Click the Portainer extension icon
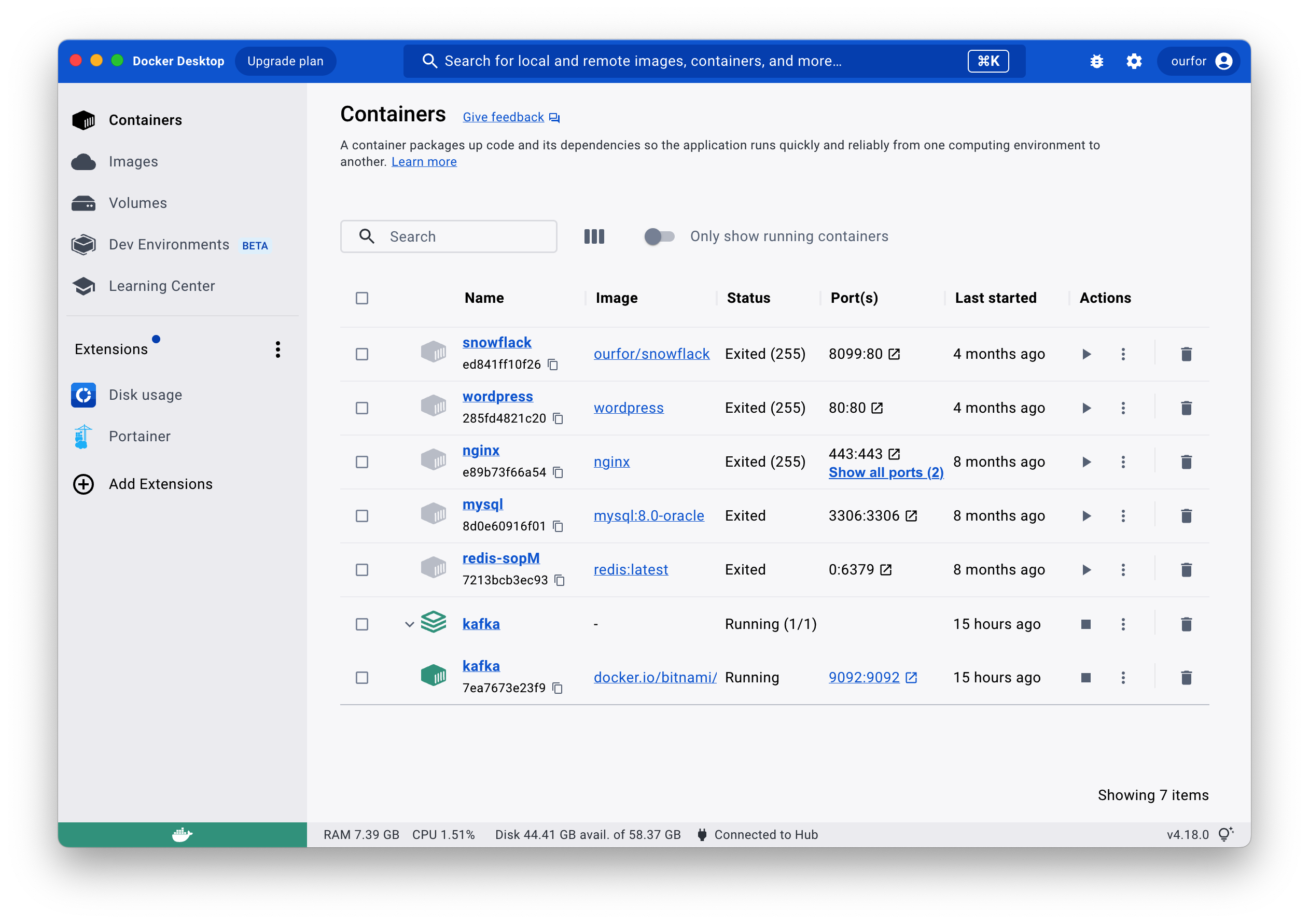This screenshot has height=924, width=1309. (83, 436)
